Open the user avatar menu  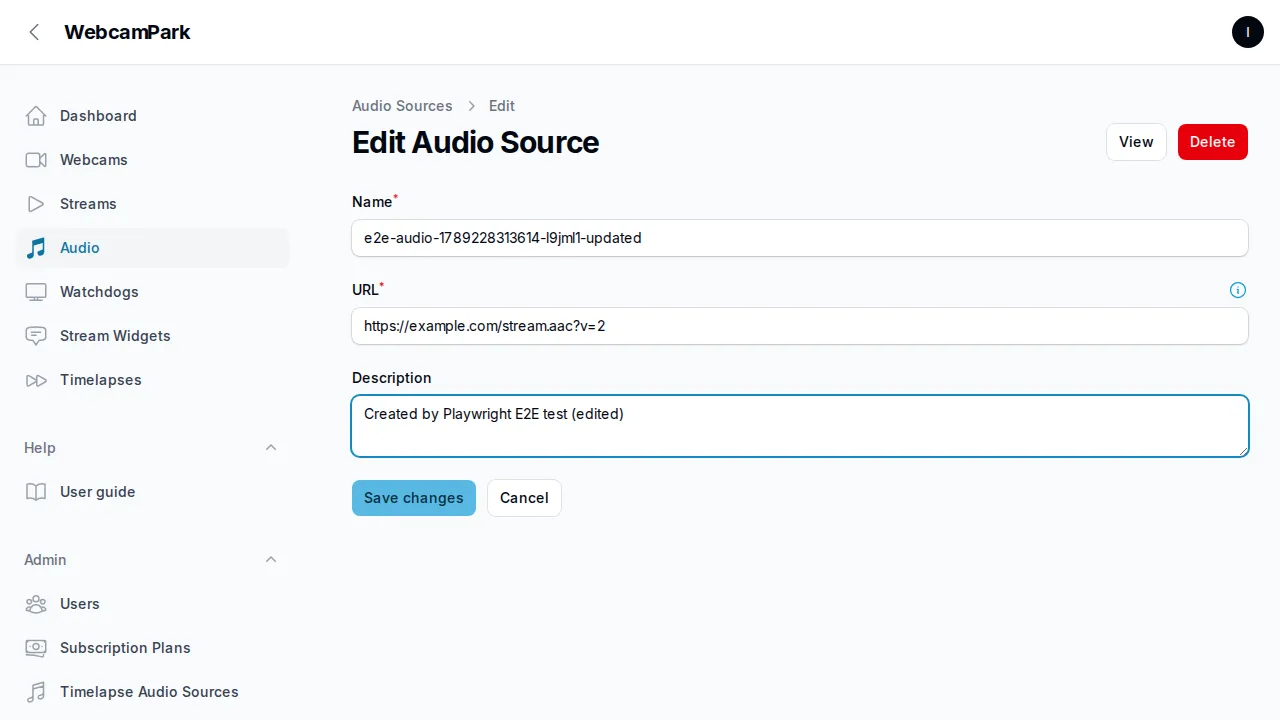point(1248,32)
